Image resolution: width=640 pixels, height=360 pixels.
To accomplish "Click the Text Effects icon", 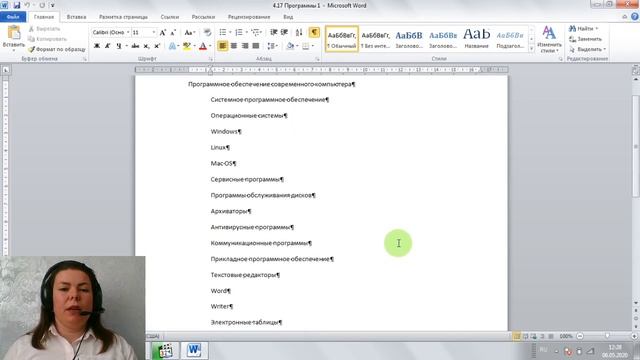I will coord(172,46).
